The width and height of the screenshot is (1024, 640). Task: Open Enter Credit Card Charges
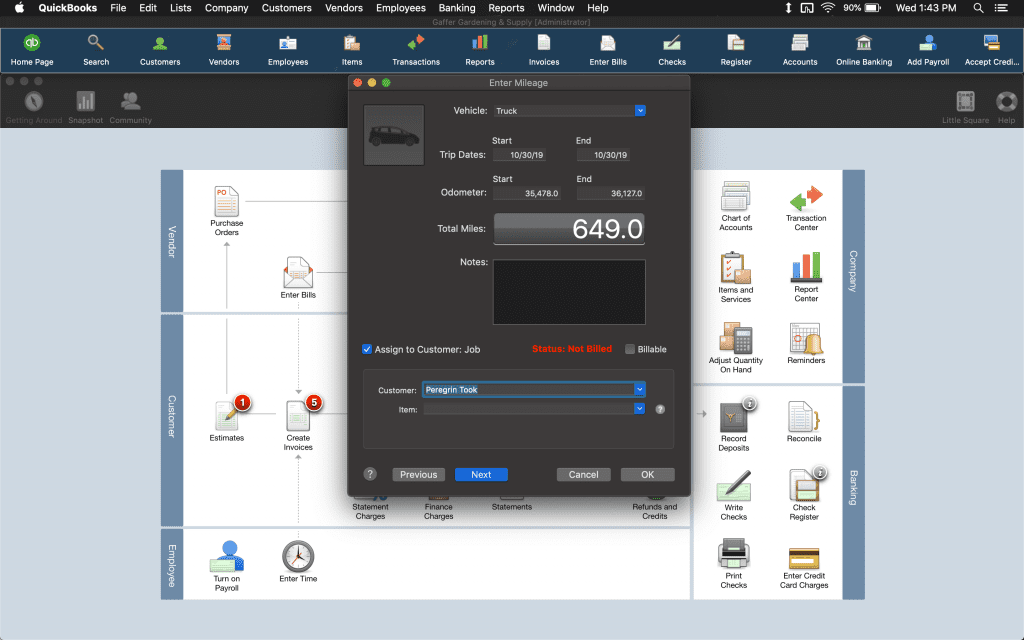point(804,568)
